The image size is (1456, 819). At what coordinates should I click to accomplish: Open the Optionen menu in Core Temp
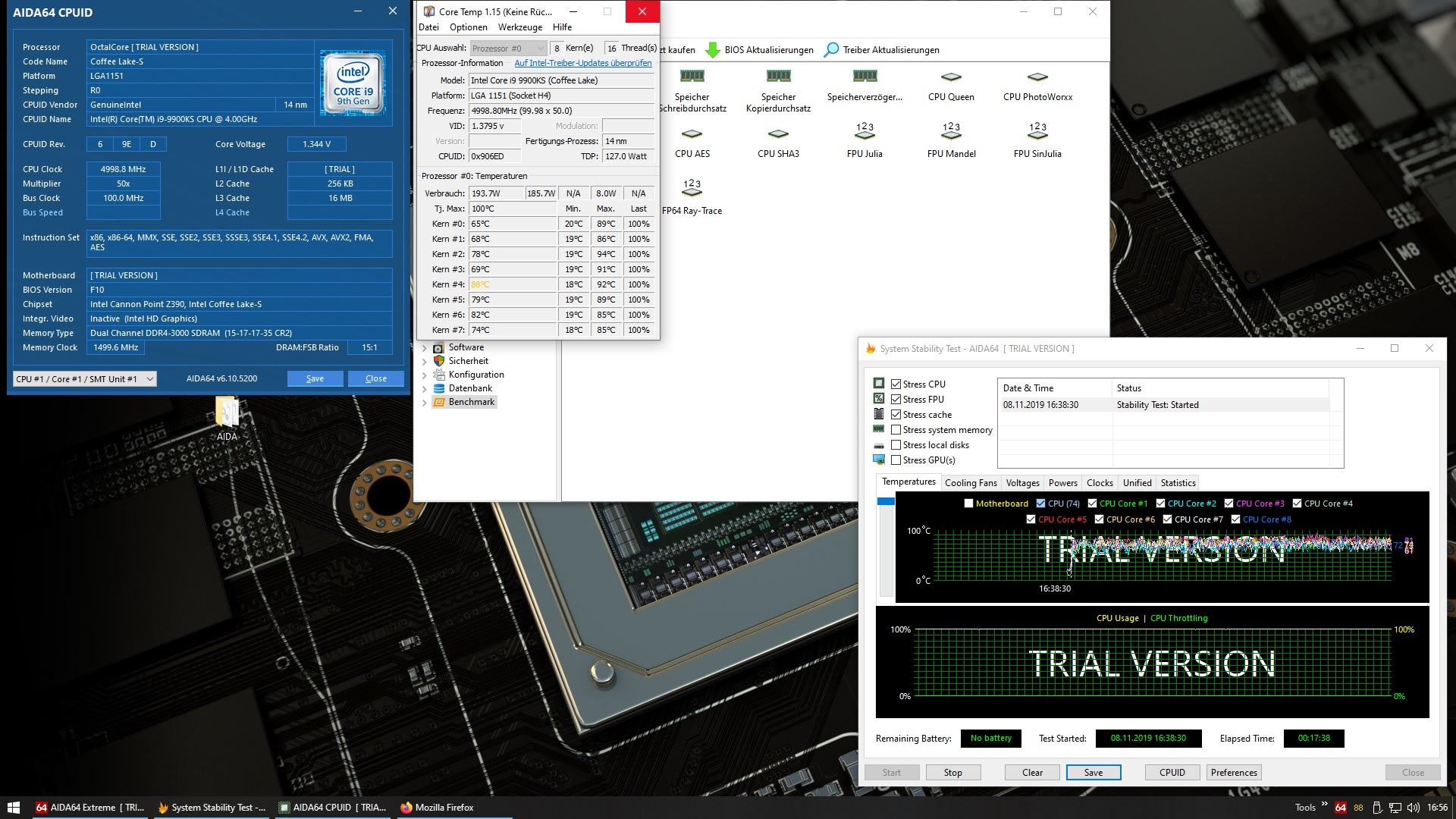(468, 27)
